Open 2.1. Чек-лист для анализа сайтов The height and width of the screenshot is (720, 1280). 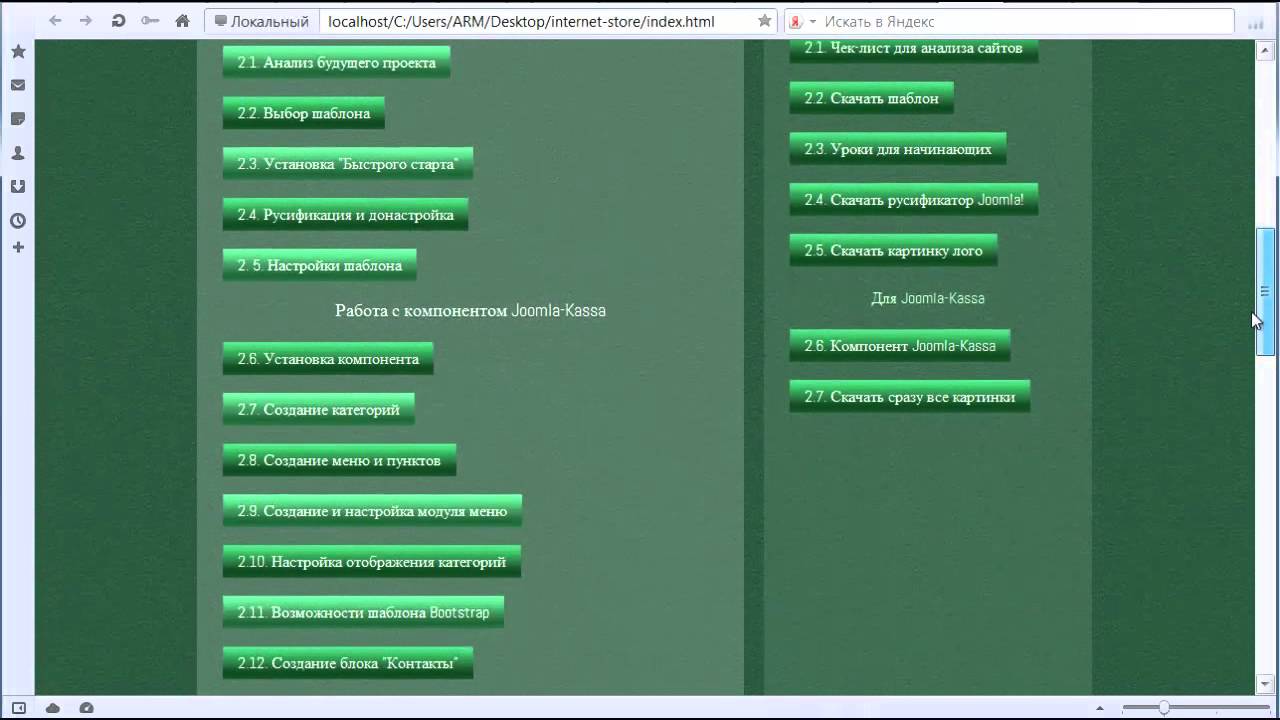913,50
